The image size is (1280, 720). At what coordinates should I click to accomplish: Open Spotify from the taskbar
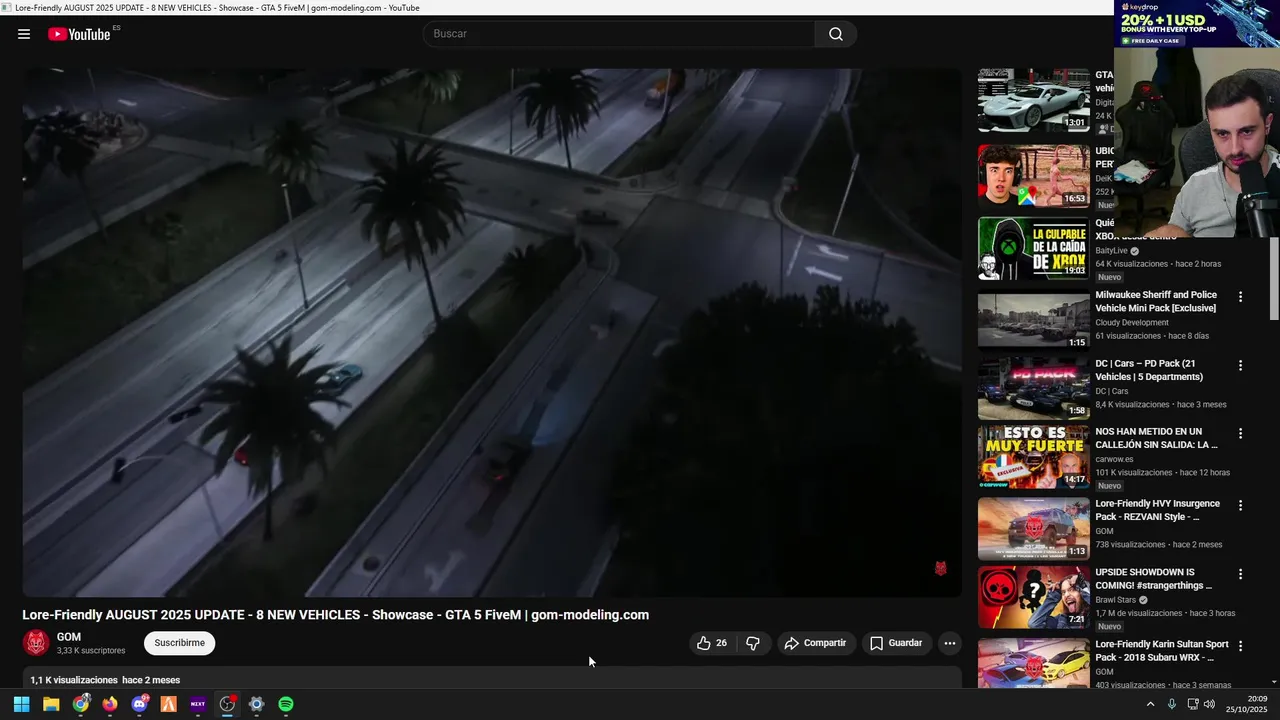(286, 704)
